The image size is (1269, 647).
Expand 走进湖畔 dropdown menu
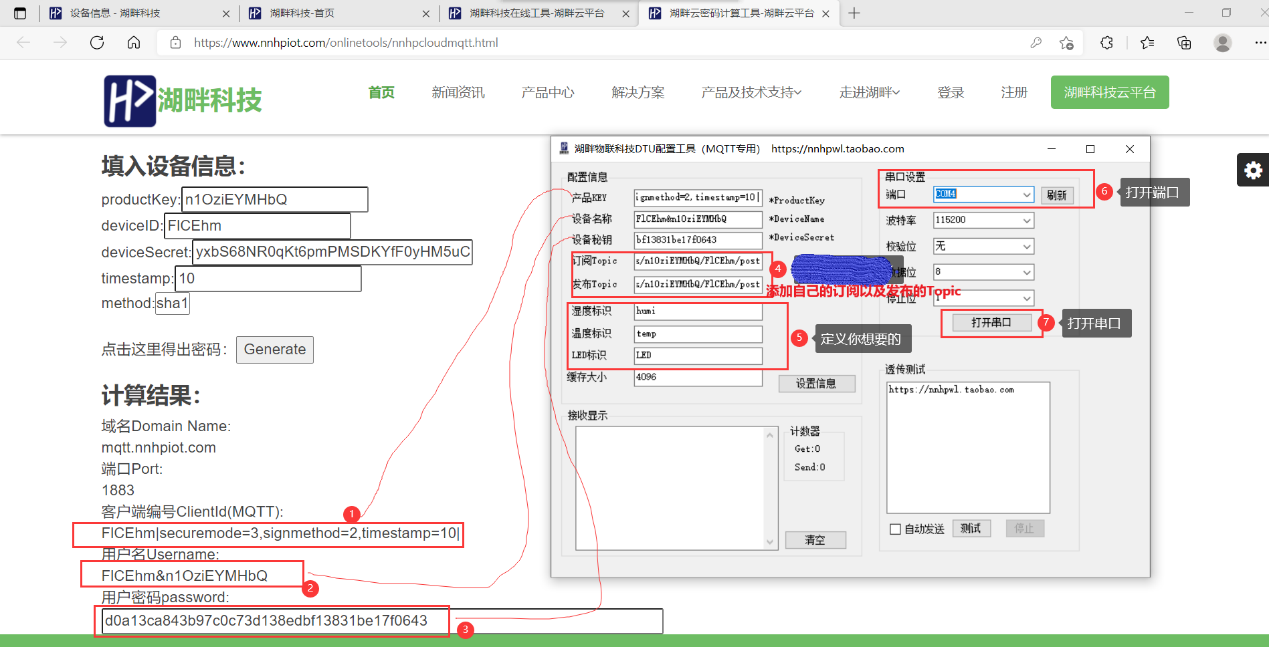pos(869,92)
